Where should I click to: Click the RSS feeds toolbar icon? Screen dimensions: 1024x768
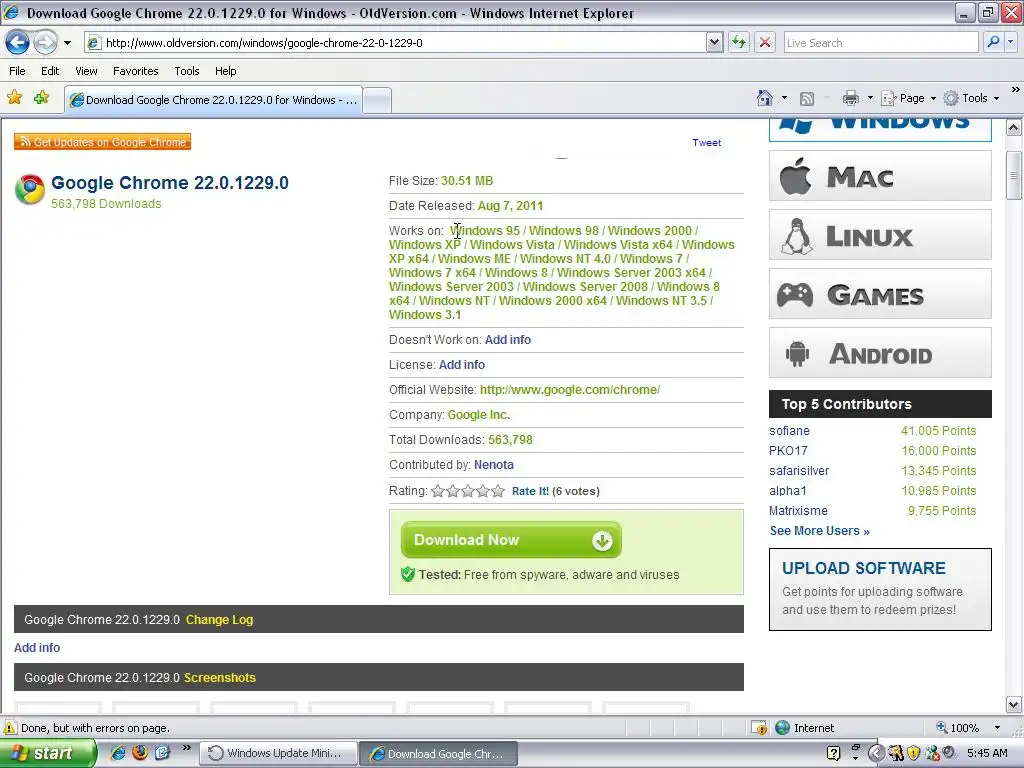pos(807,99)
